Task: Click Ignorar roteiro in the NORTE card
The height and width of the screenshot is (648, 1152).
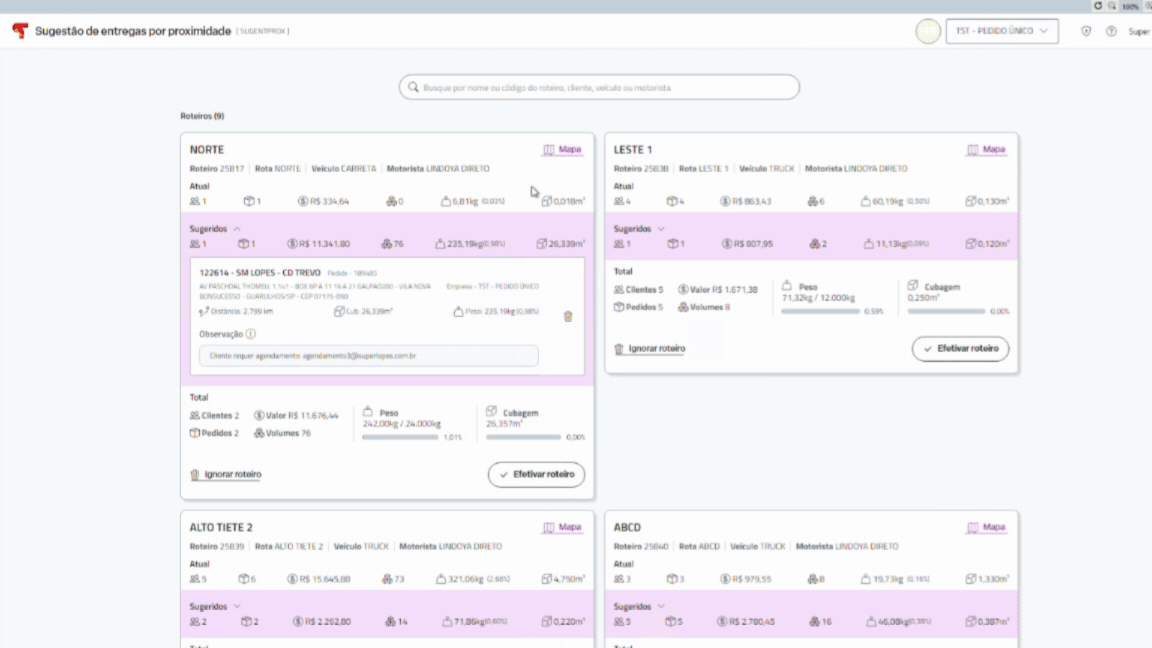Action: coord(226,474)
